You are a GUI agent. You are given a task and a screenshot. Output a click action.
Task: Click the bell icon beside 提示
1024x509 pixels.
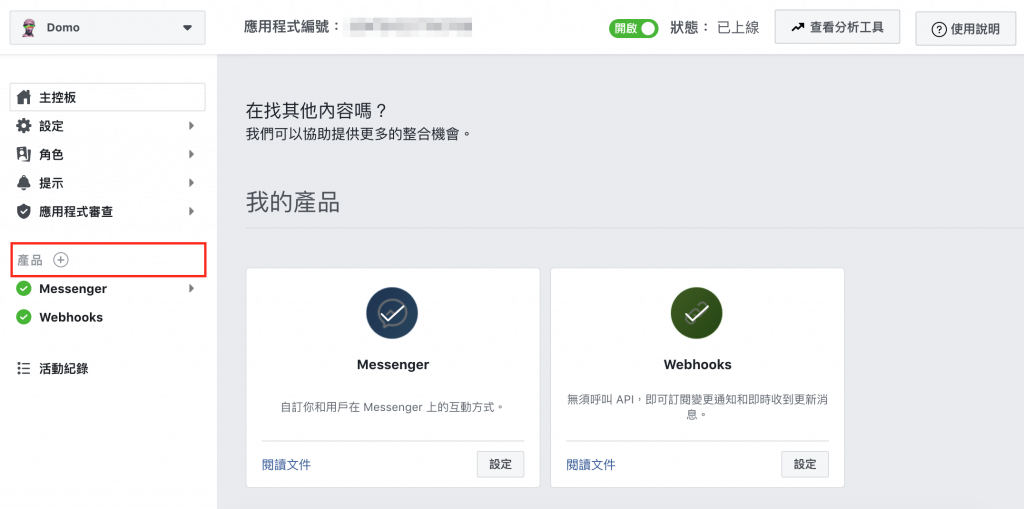coord(24,183)
